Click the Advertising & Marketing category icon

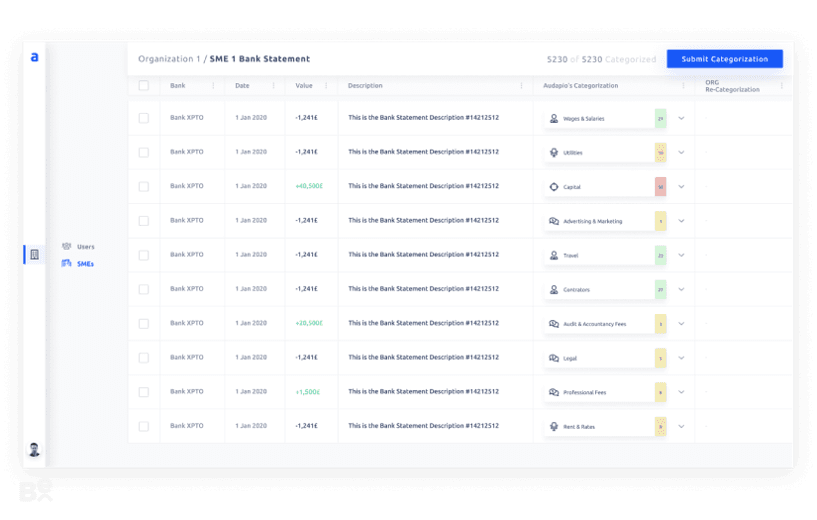tap(554, 221)
